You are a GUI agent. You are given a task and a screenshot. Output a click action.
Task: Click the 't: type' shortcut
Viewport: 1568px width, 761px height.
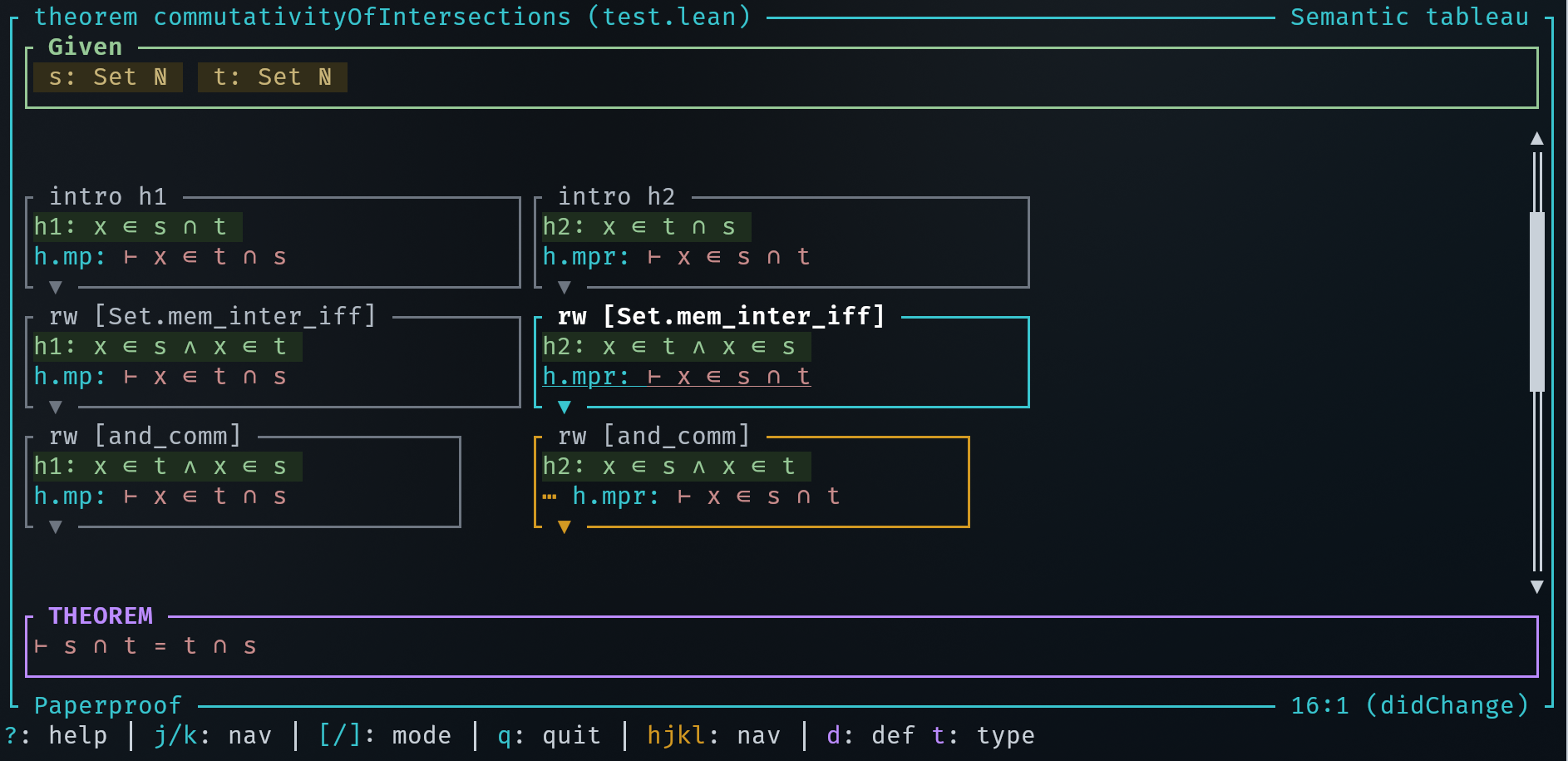tap(984, 736)
